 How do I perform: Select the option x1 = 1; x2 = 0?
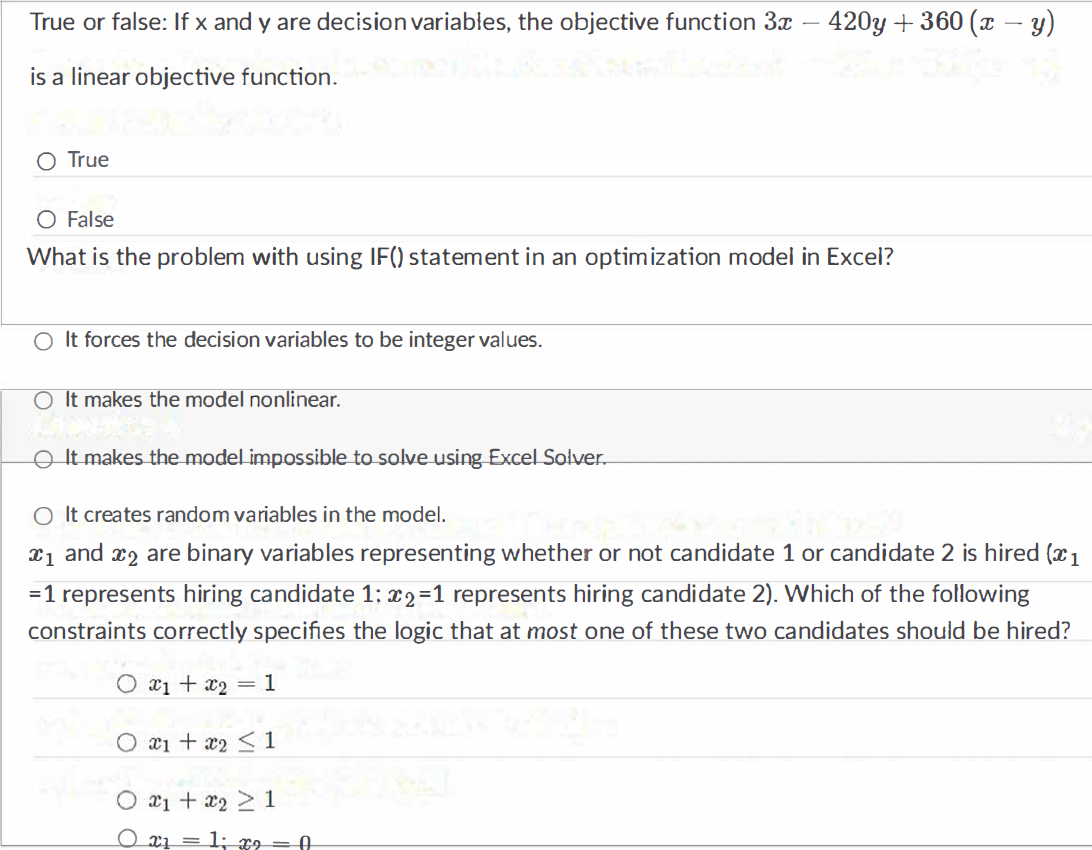[128, 838]
